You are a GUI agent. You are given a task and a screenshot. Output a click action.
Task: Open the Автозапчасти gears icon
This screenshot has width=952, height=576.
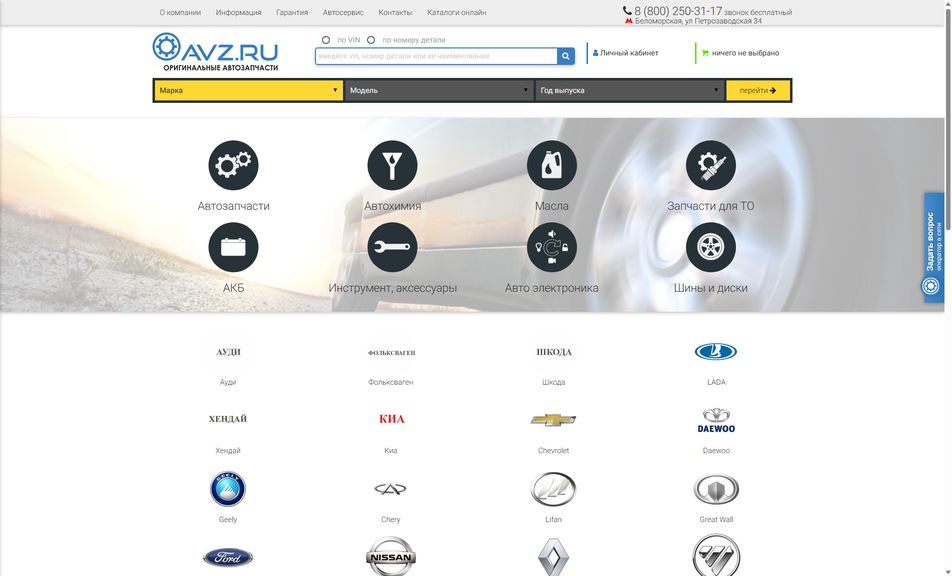click(x=233, y=165)
